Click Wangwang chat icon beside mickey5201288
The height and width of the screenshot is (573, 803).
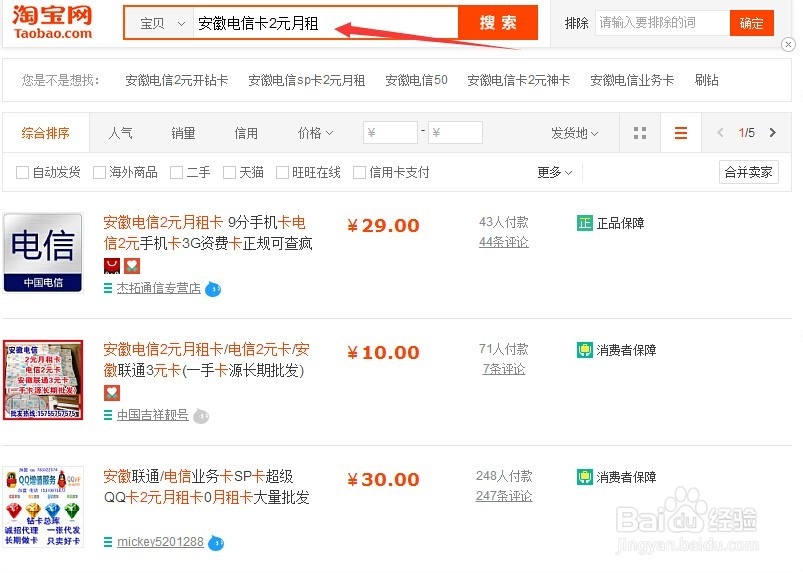[216, 543]
